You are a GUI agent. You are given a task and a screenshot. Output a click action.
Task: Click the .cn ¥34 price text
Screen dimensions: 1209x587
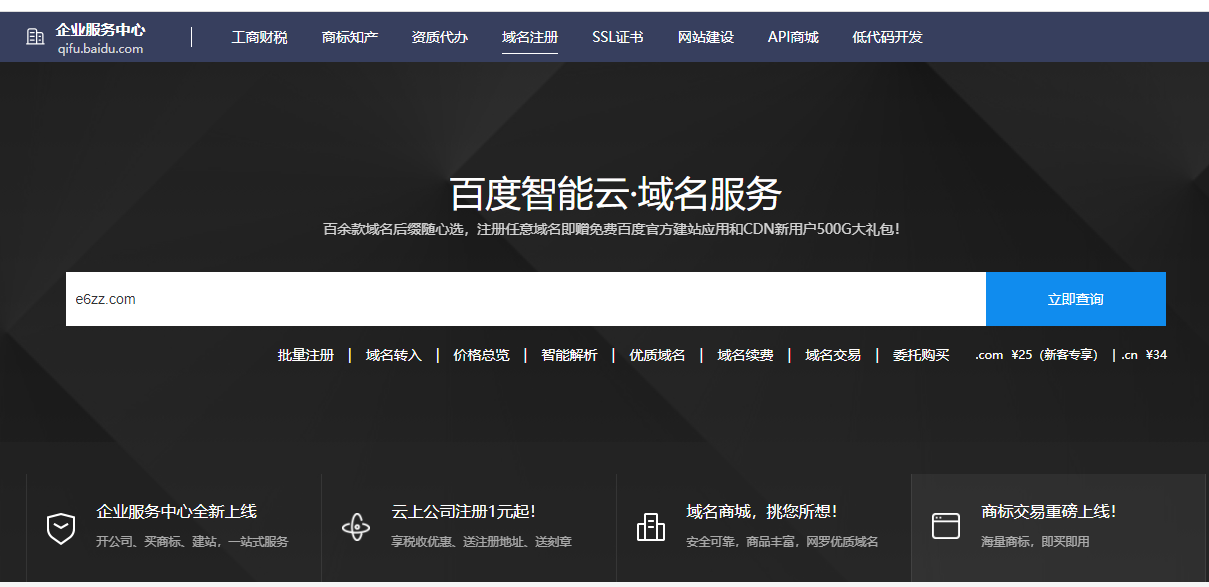click(1144, 355)
